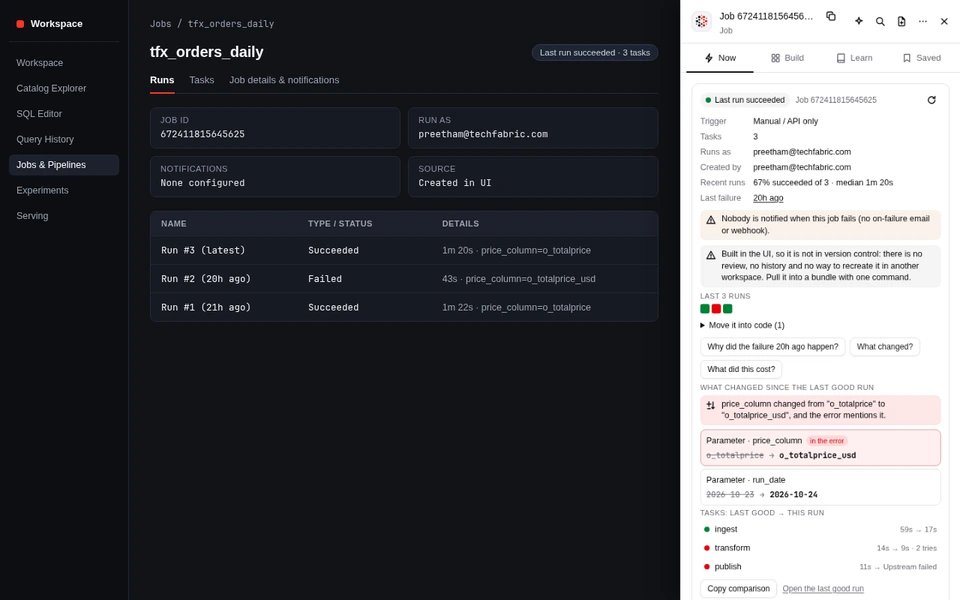
Task: Click the '20h ago' last failure link
Action: click(768, 198)
